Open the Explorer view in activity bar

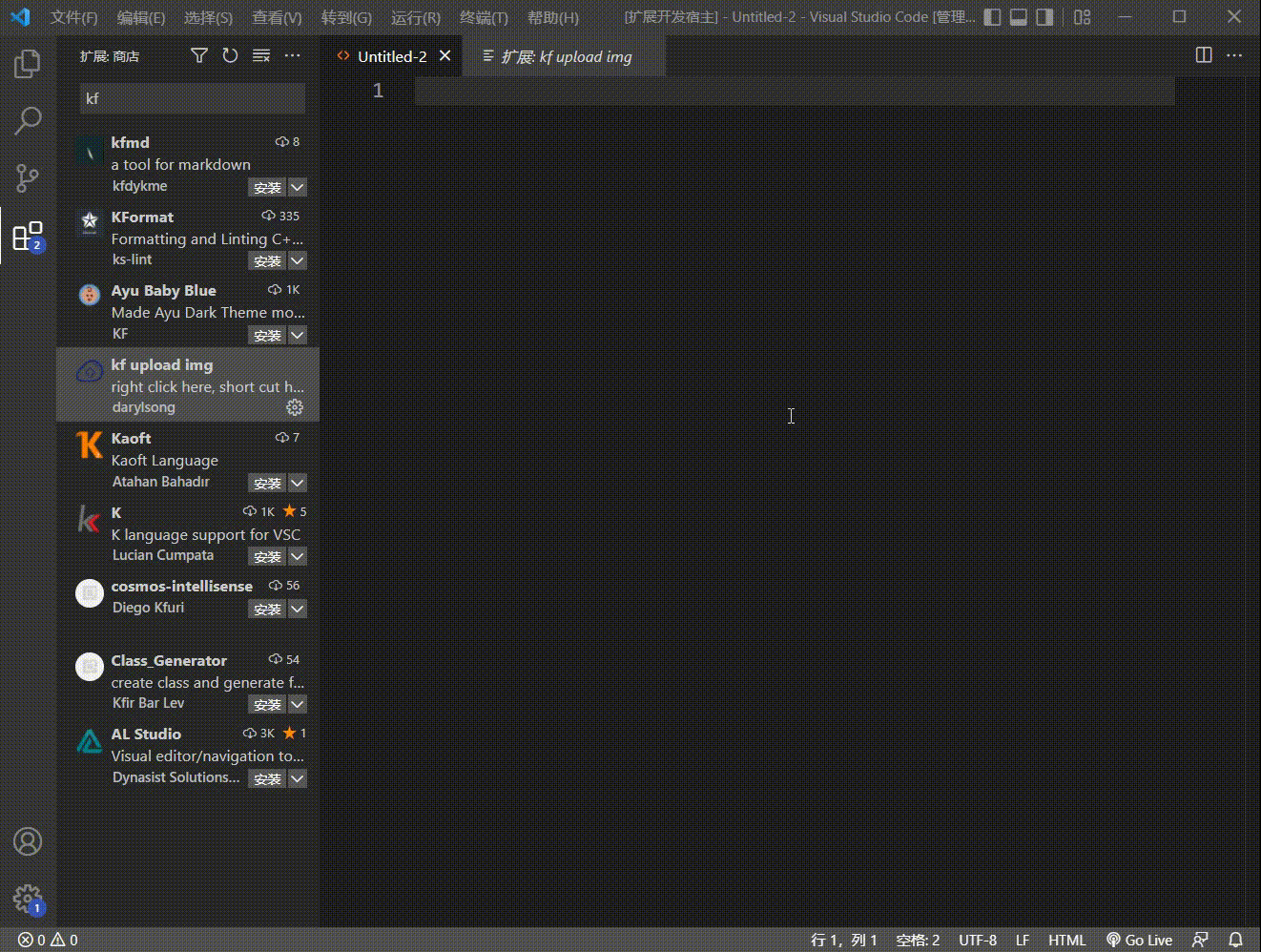[28, 64]
